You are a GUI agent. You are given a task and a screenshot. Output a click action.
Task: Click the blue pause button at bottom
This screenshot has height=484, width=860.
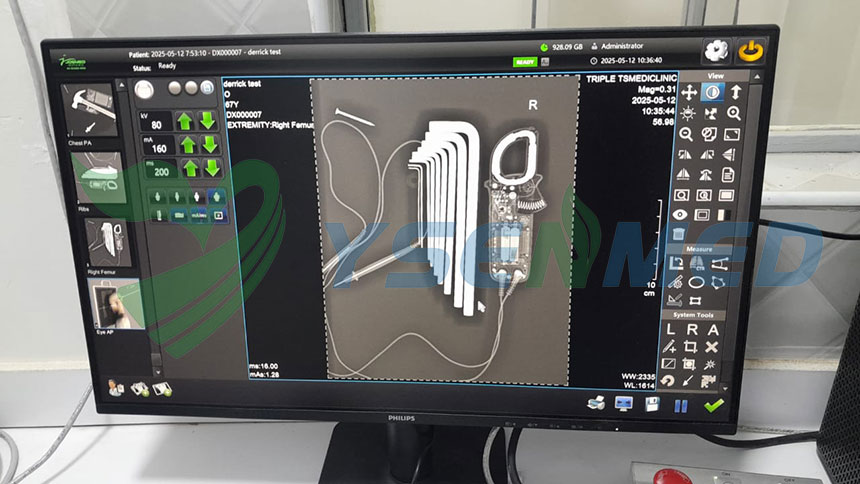[x=681, y=405]
